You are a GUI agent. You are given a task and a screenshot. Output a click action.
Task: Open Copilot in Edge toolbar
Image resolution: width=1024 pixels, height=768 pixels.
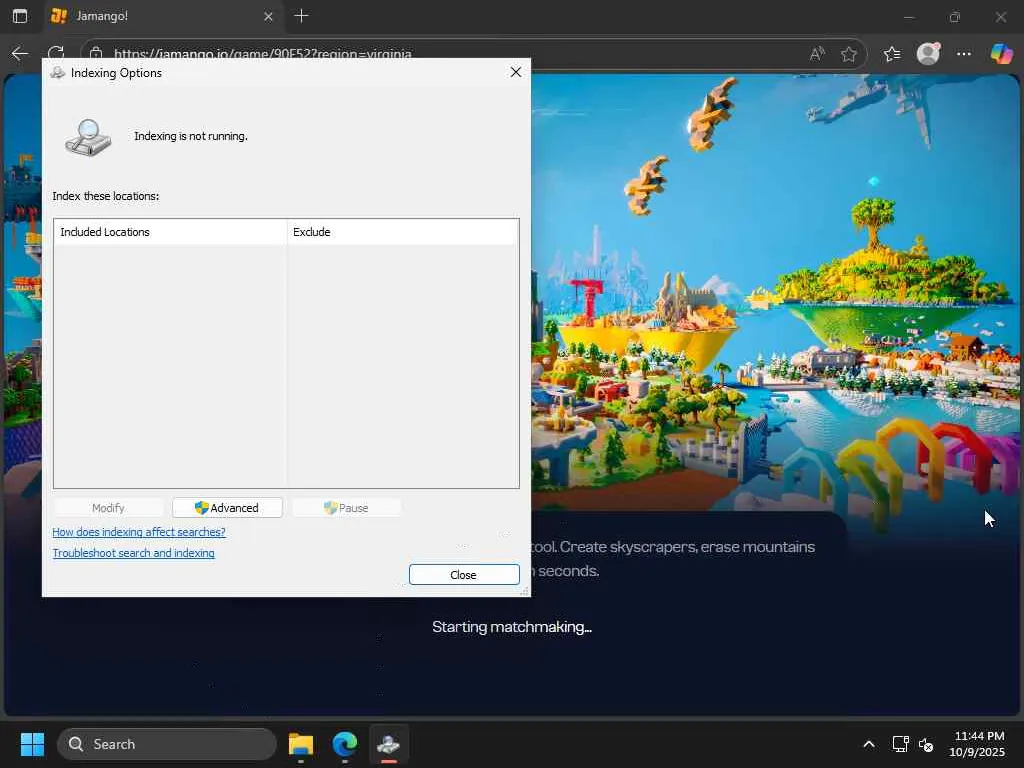(1001, 54)
